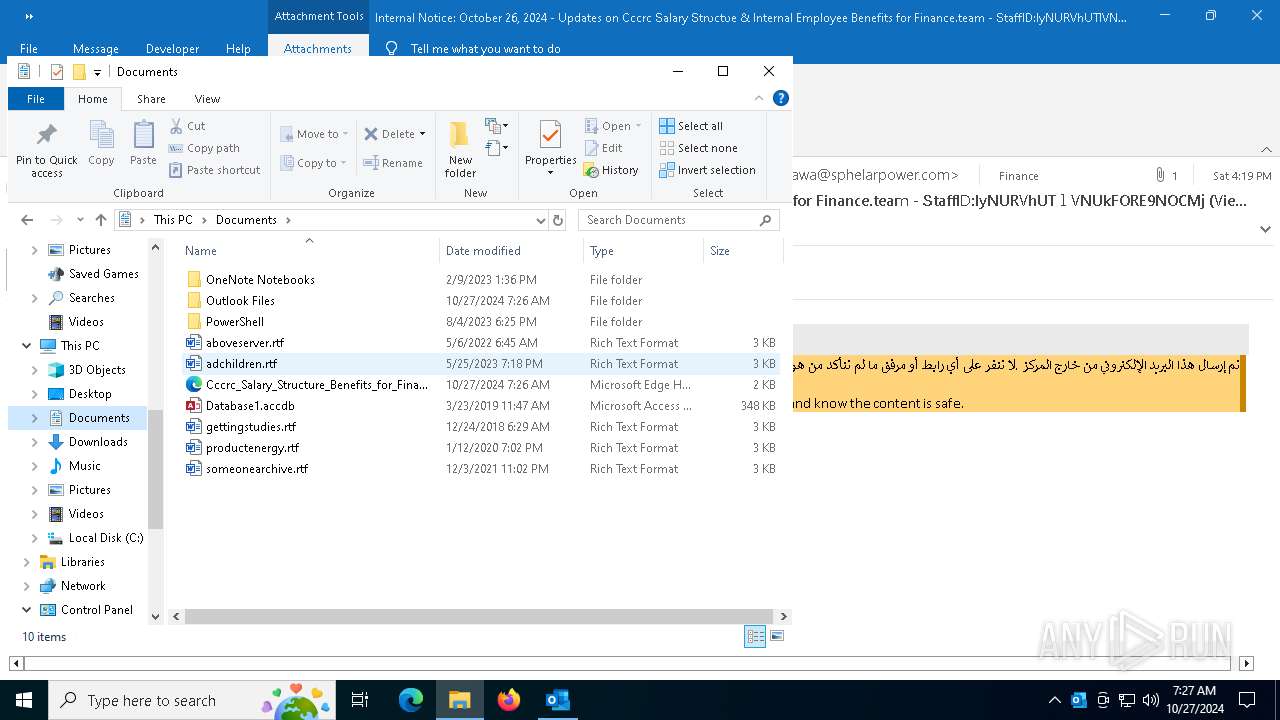Click the Back navigation arrow
1280x720 pixels.
click(27, 220)
